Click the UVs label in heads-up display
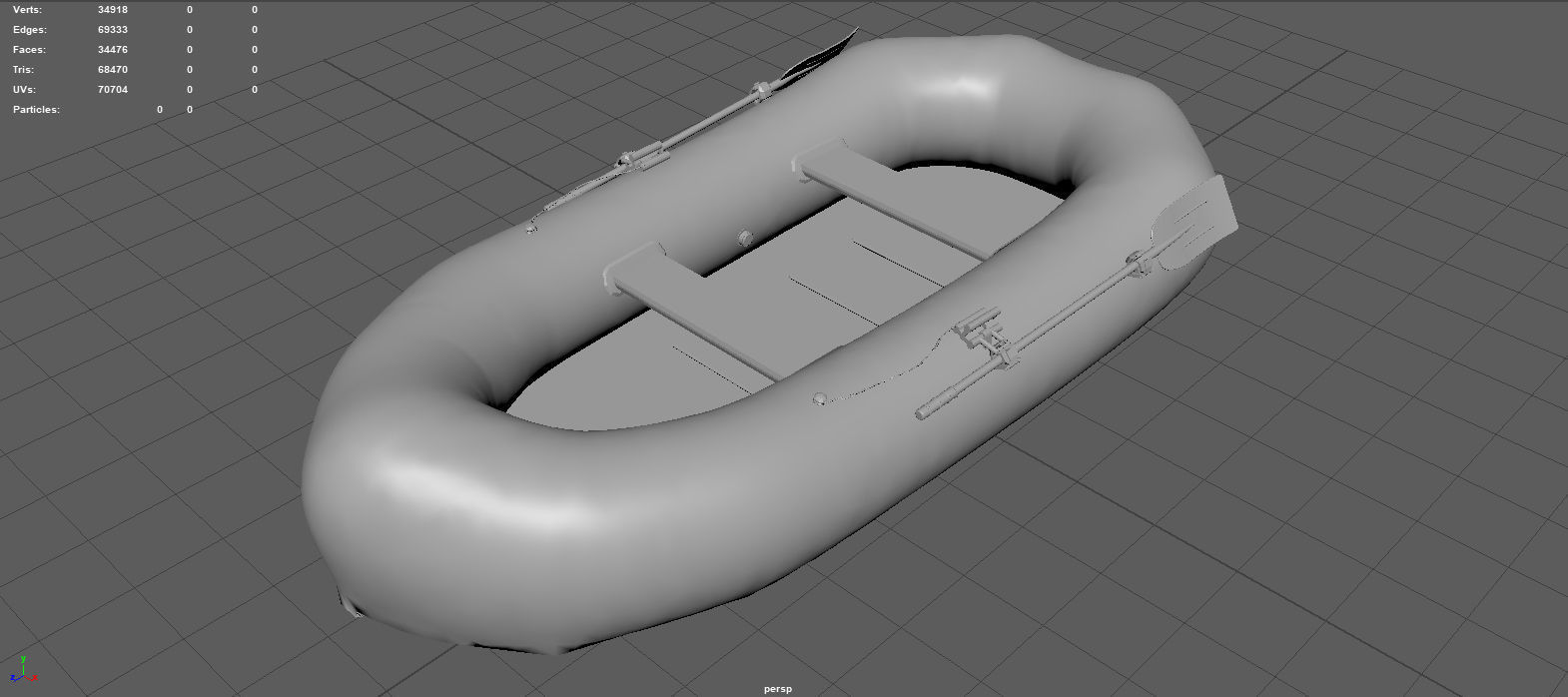The width and height of the screenshot is (1568, 697). click(x=25, y=89)
